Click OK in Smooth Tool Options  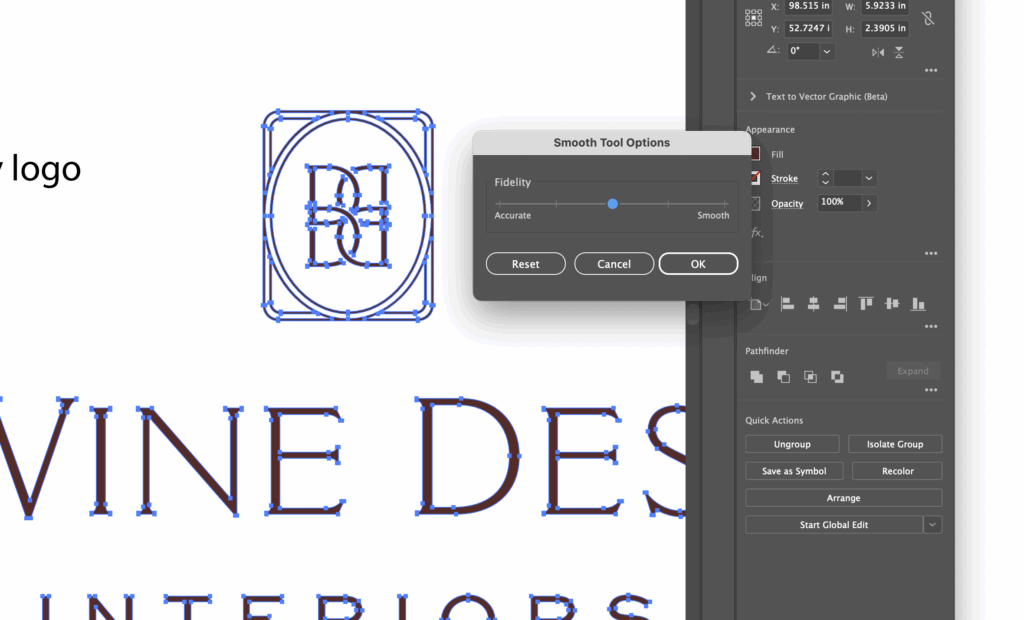[x=698, y=264]
